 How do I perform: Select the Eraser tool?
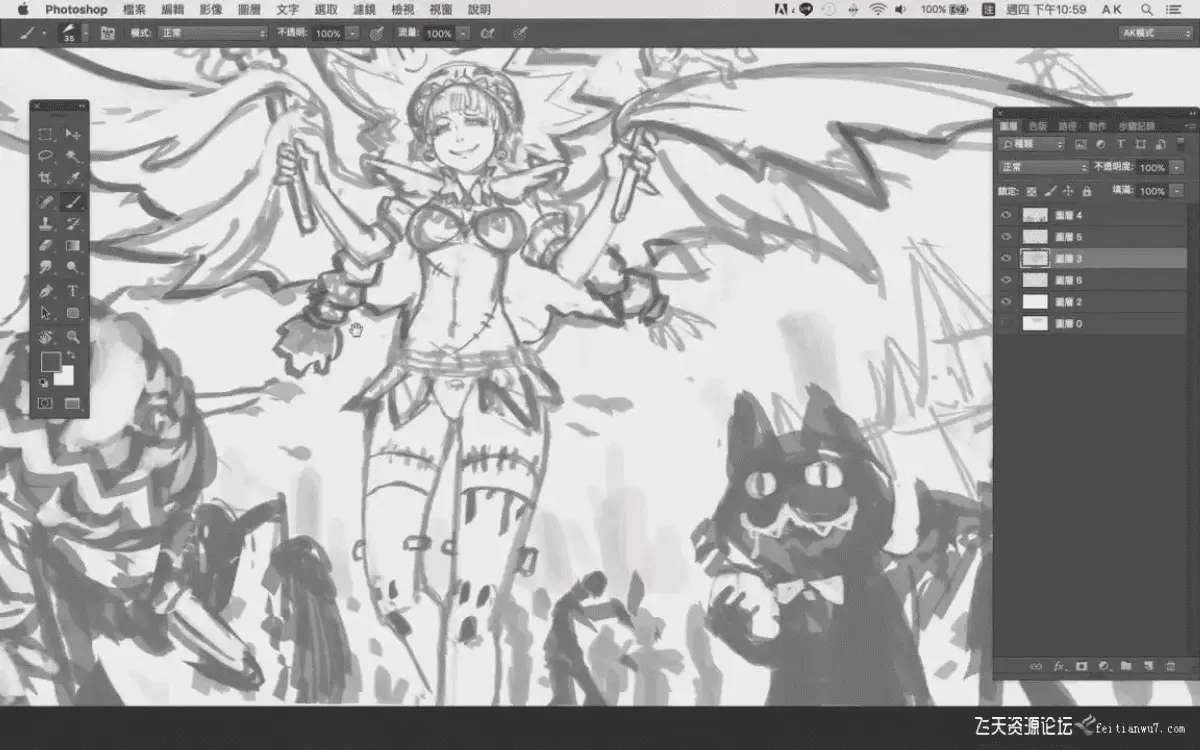(46, 245)
